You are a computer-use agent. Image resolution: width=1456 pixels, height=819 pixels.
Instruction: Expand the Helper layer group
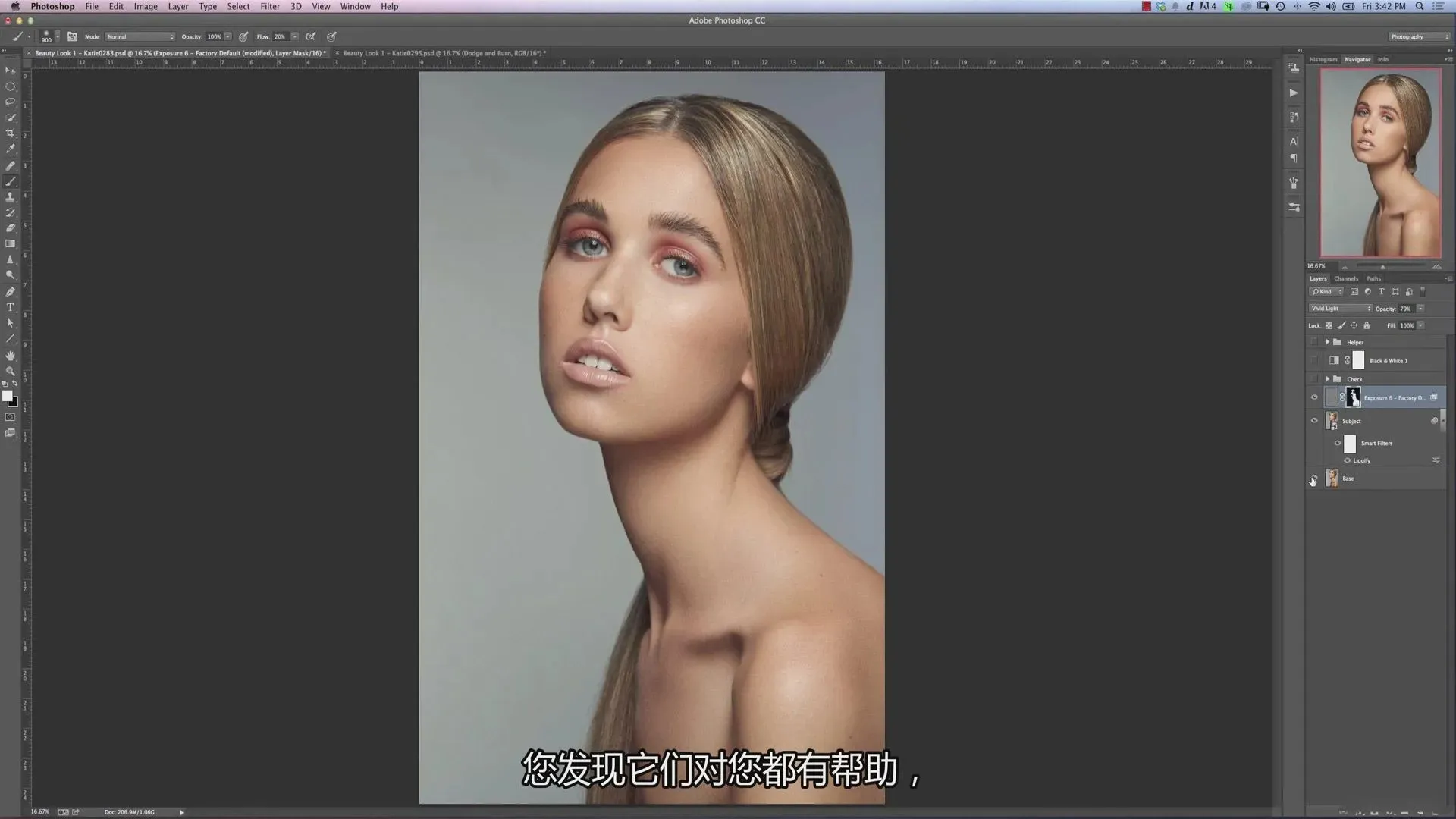tap(1327, 342)
